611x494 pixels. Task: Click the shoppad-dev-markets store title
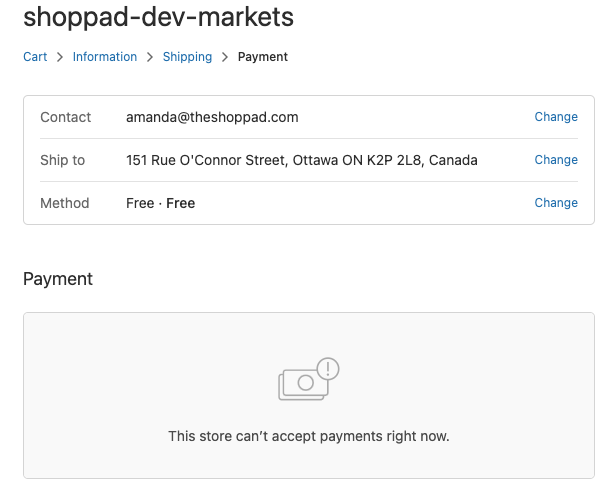158,17
